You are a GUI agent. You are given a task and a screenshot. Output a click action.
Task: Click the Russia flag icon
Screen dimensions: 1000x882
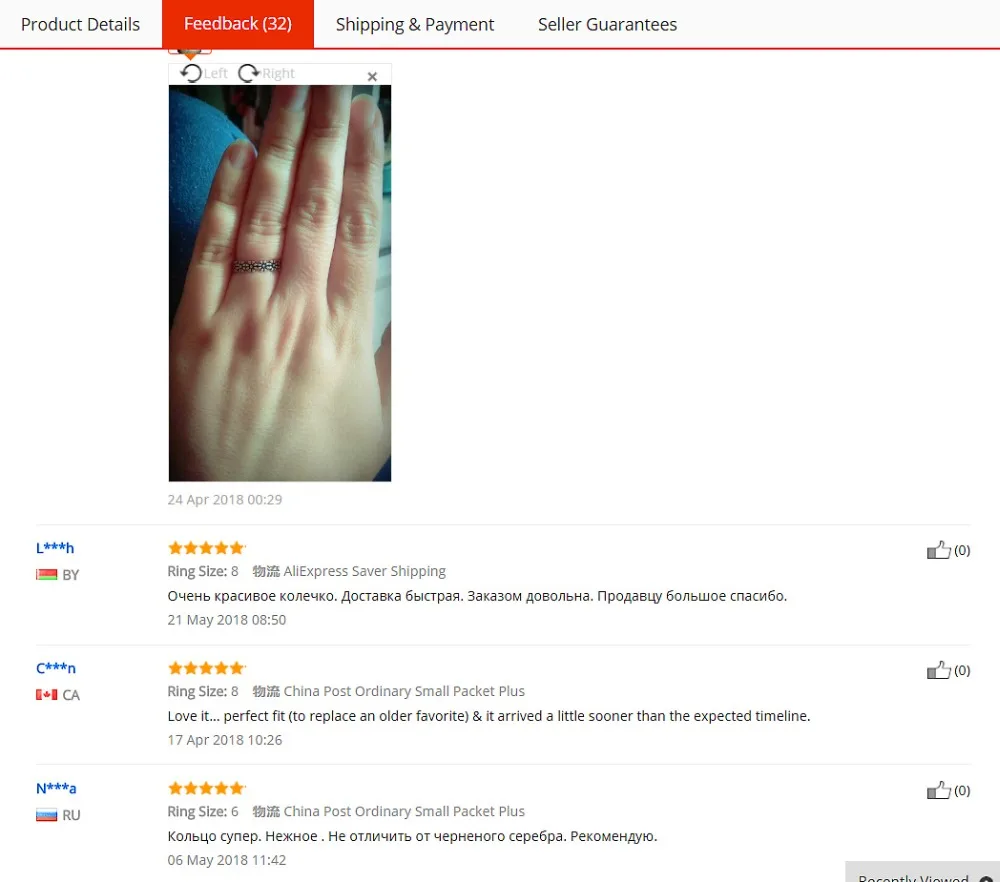(x=47, y=815)
